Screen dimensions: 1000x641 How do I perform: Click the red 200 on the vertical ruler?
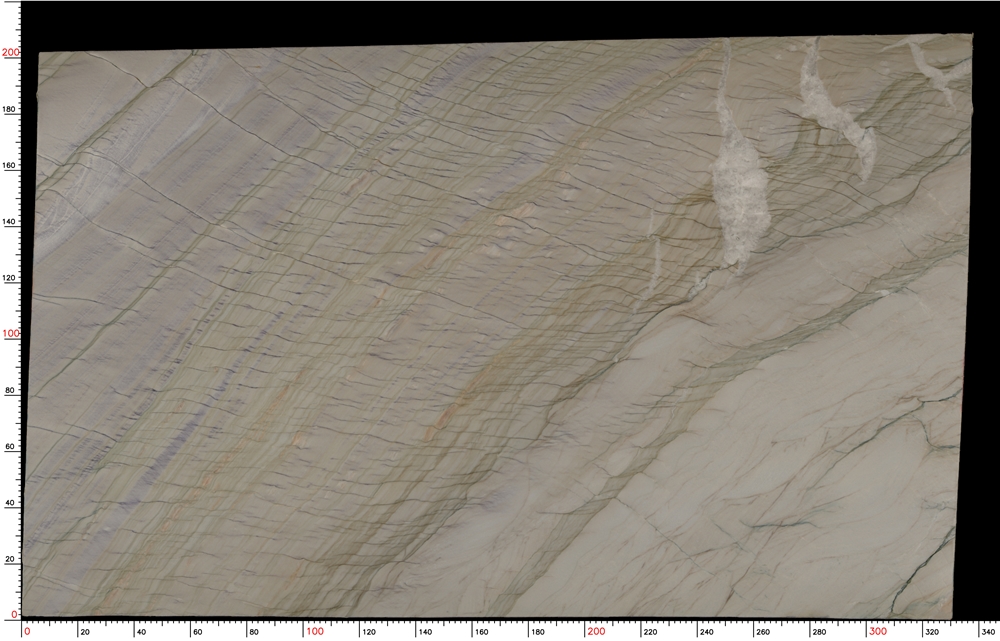10,52
